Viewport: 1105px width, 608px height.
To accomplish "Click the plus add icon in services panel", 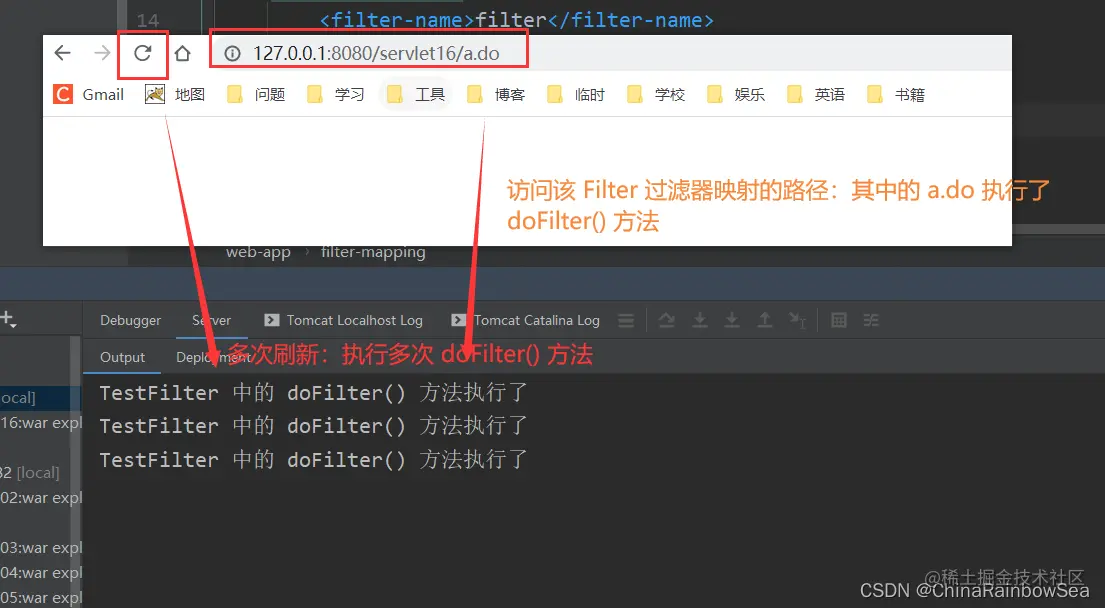I will coord(8,318).
